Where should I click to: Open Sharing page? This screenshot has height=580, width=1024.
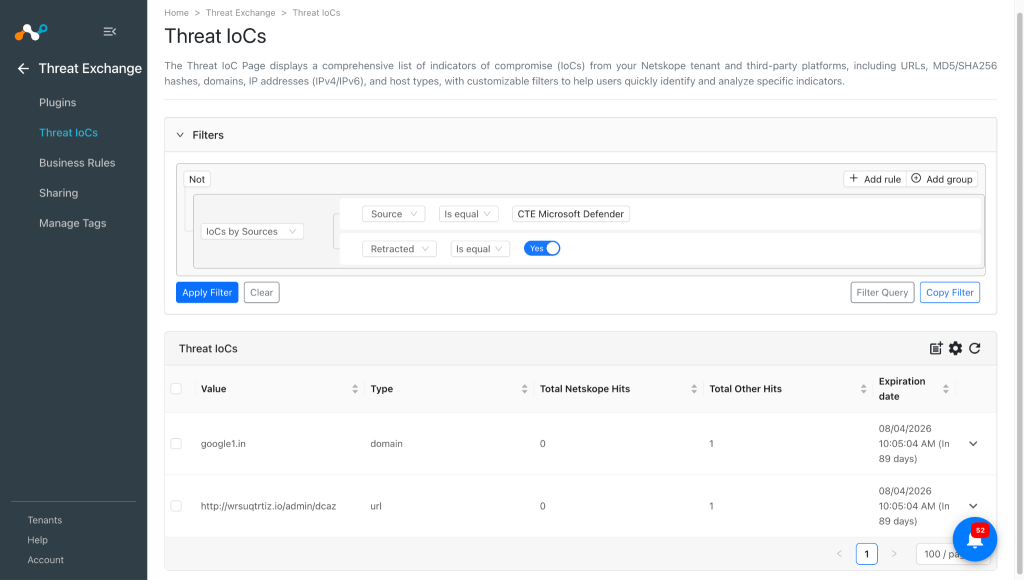point(59,193)
